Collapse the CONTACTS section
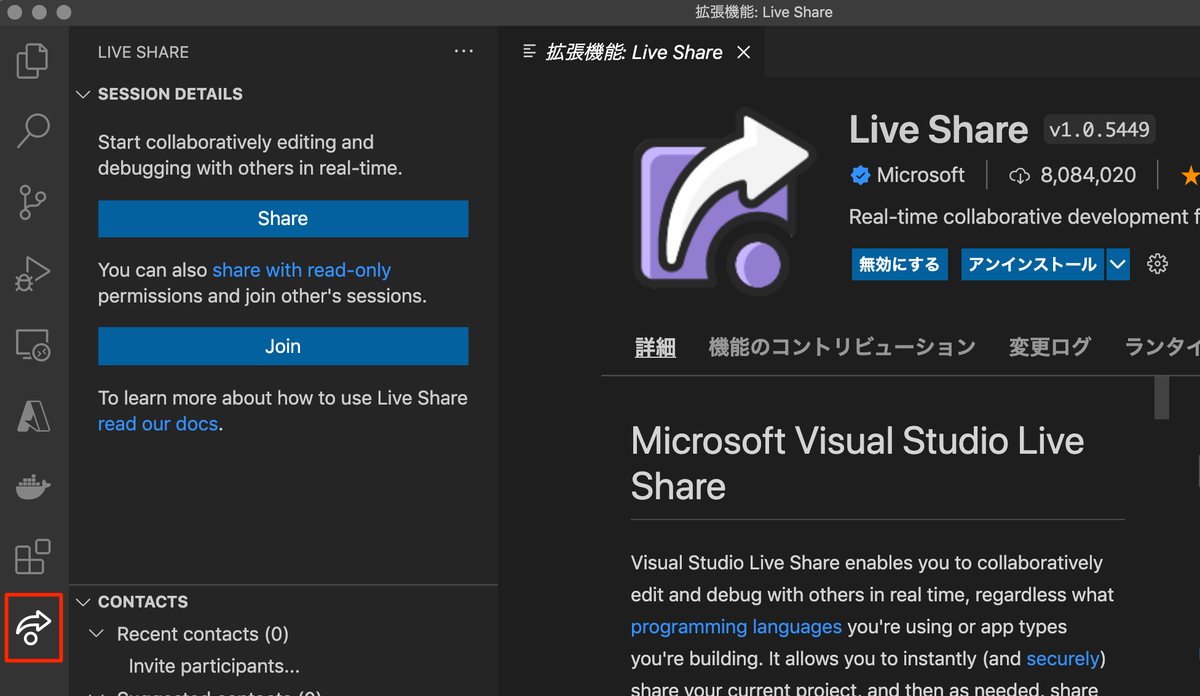The width and height of the screenshot is (1200, 696). pyautogui.click(x=84, y=602)
